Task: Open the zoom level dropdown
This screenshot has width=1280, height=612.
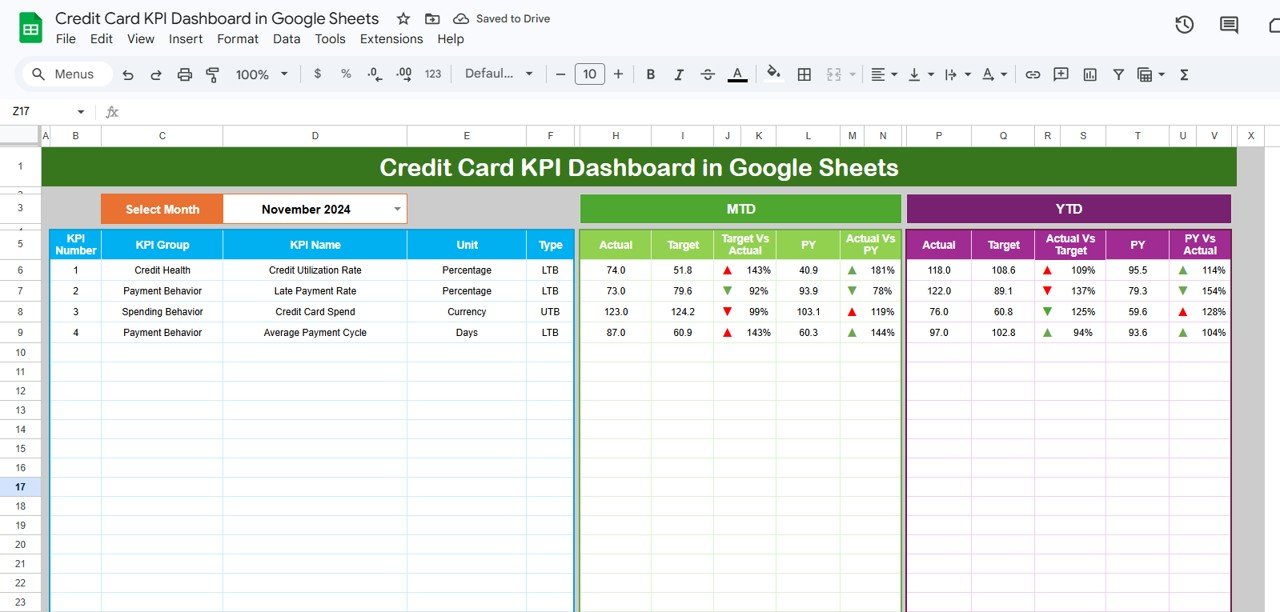Action: click(x=261, y=73)
